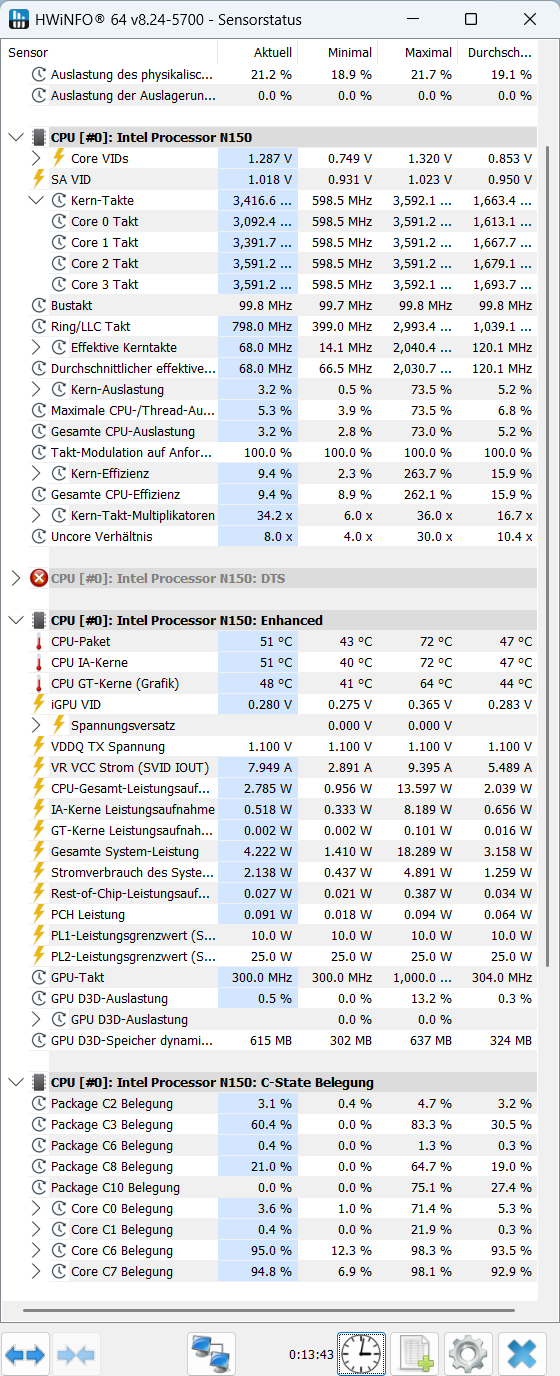The image size is (560, 1376).
Task: Click the clock icon beside Bustakt
Action: (39, 305)
